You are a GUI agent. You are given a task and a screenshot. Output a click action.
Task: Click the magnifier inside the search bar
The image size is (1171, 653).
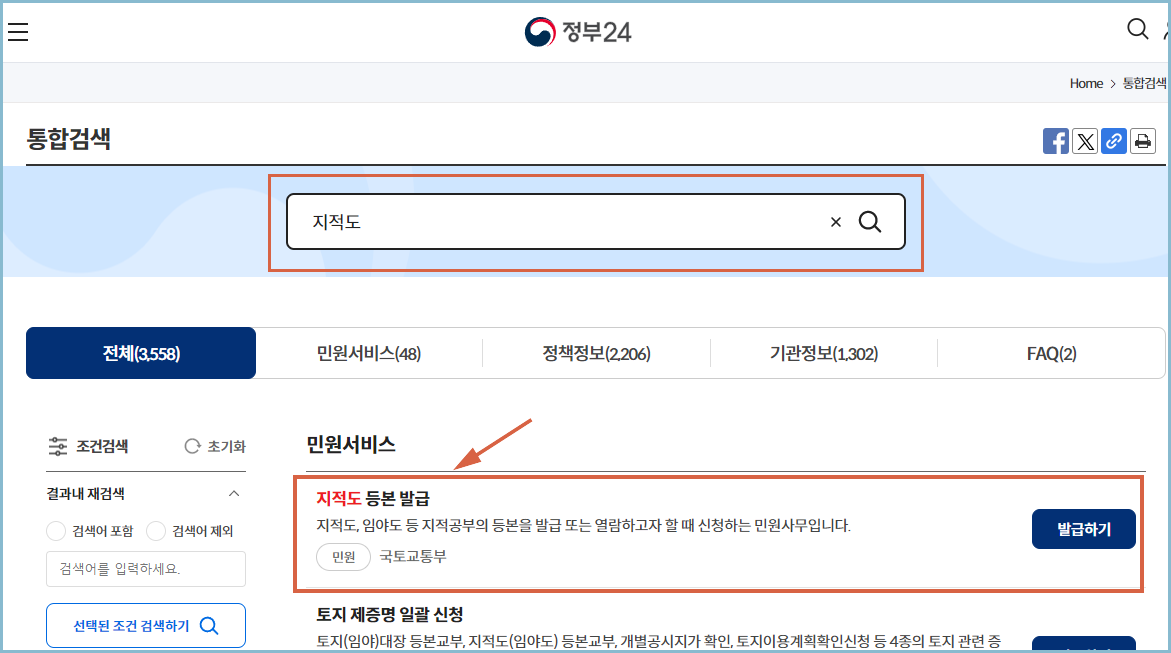click(x=870, y=221)
